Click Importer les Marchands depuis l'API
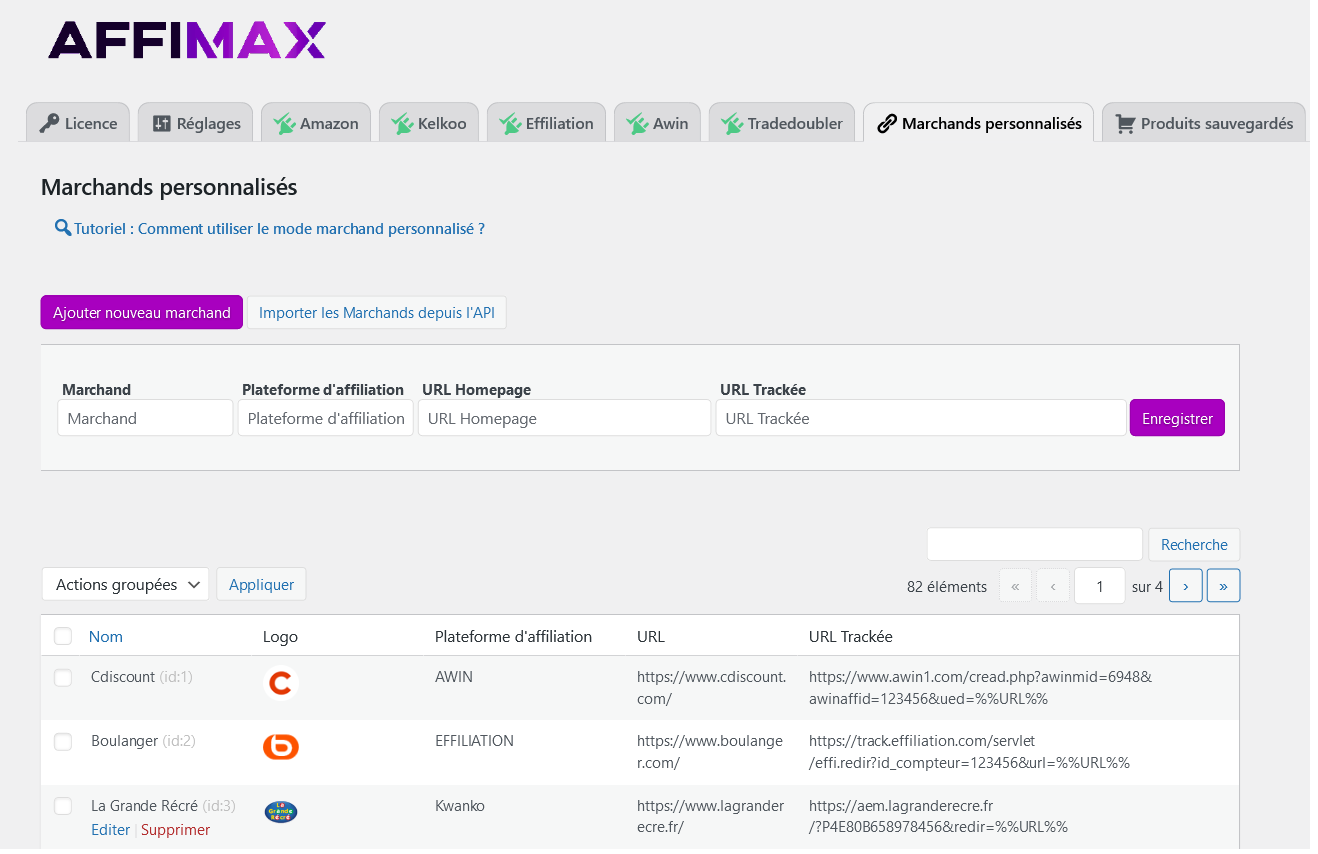This screenshot has width=1318, height=854. click(377, 312)
